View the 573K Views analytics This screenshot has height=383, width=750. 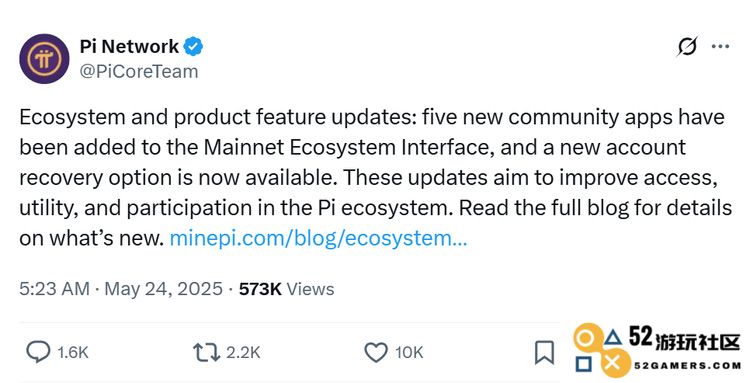[x=287, y=289]
